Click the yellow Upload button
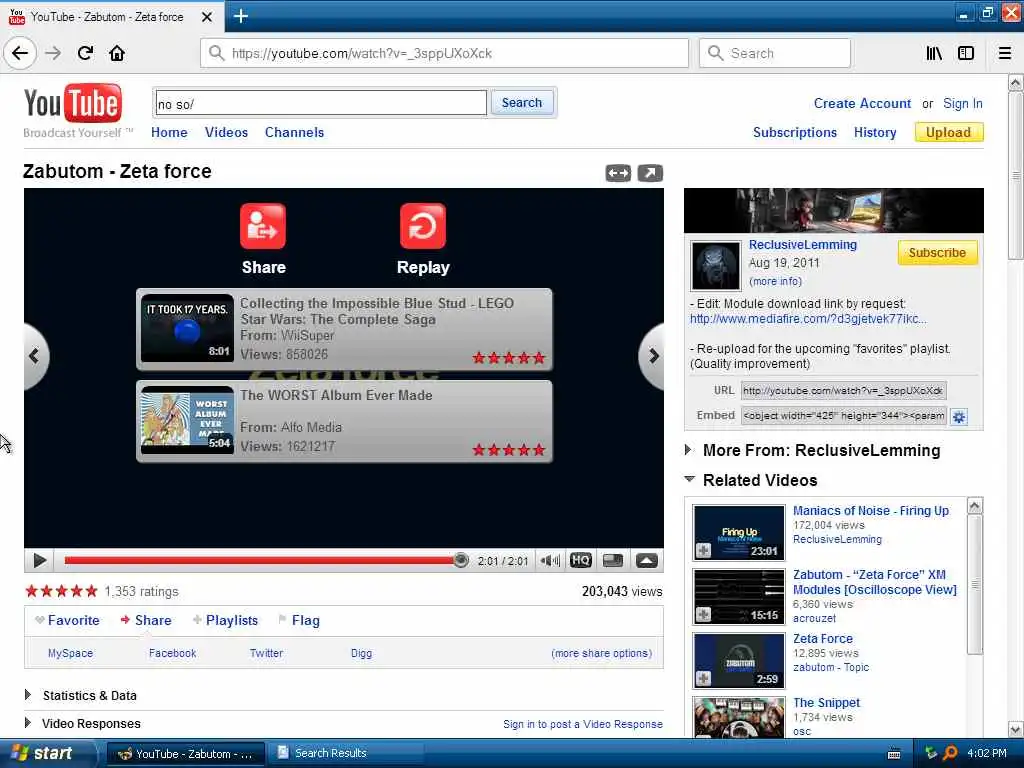The image size is (1024, 768). pyautogui.click(x=948, y=133)
